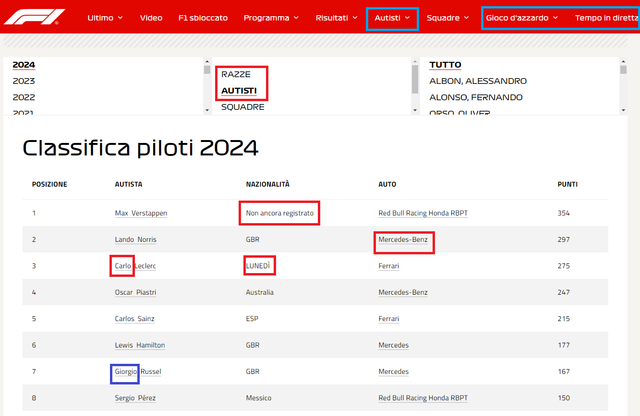The width and height of the screenshot is (640, 416).
Task: Select ALBON, ALESSANDRO in driver filter
Action: (x=478, y=81)
